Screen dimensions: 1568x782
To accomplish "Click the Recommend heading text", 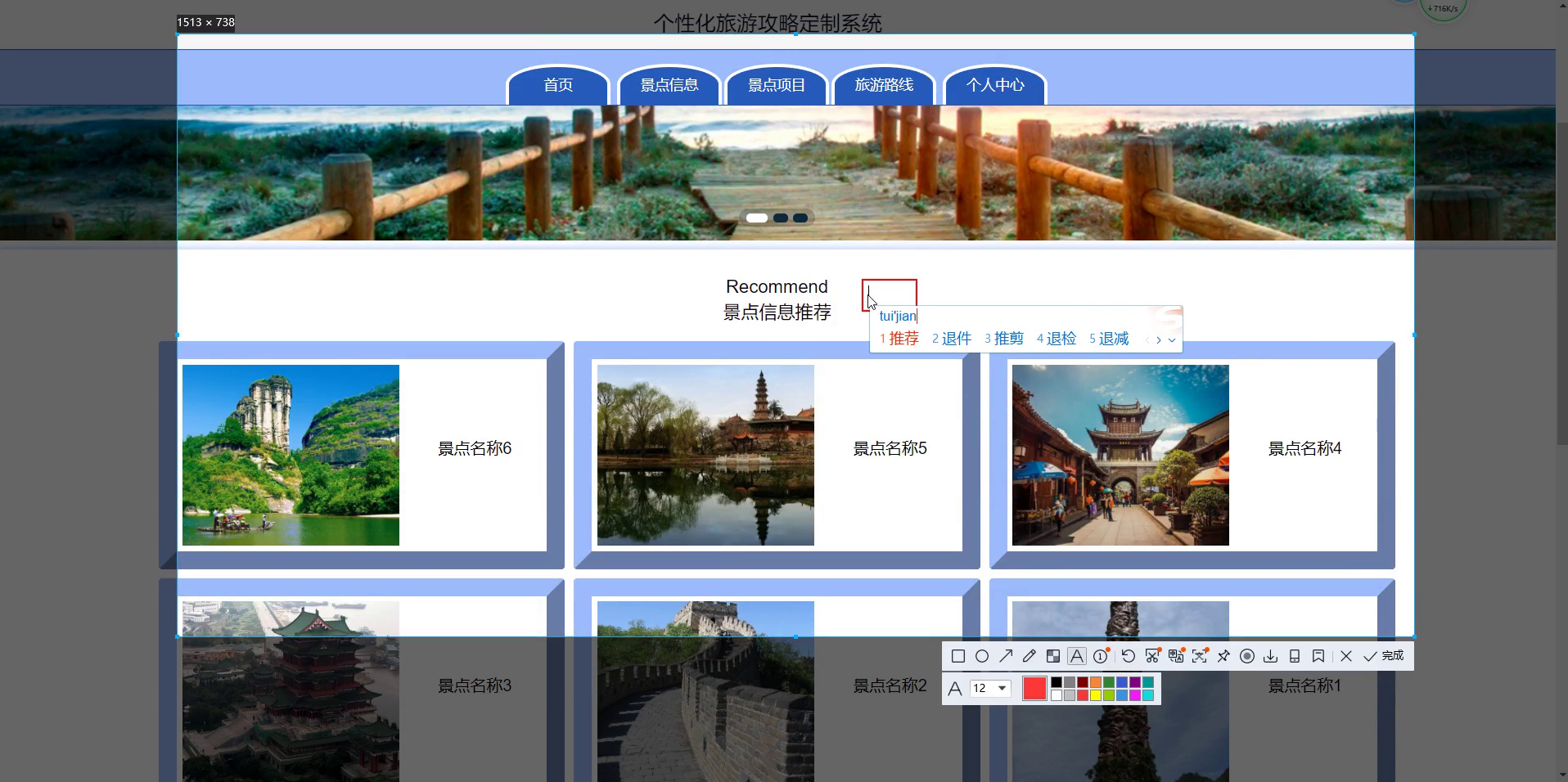I will coord(777,286).
